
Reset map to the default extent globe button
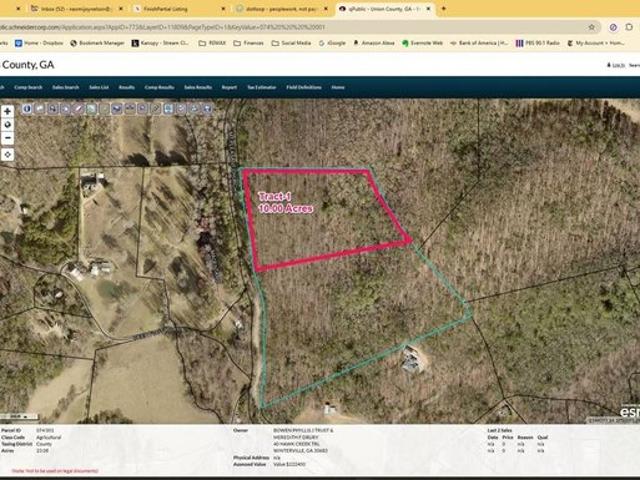tap(7, 124)
